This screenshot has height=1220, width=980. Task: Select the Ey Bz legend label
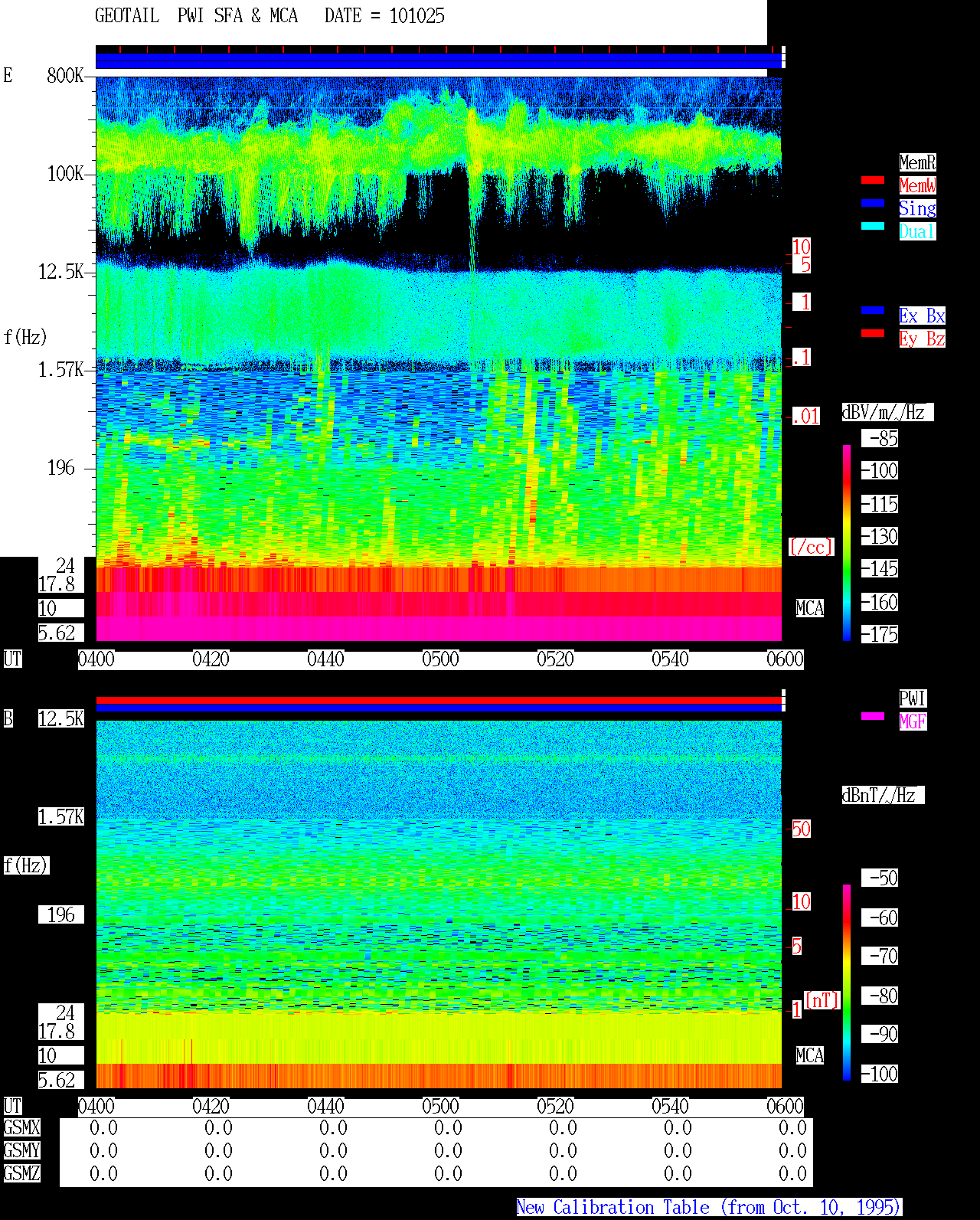pyautogui.click(x=922, y=339)
